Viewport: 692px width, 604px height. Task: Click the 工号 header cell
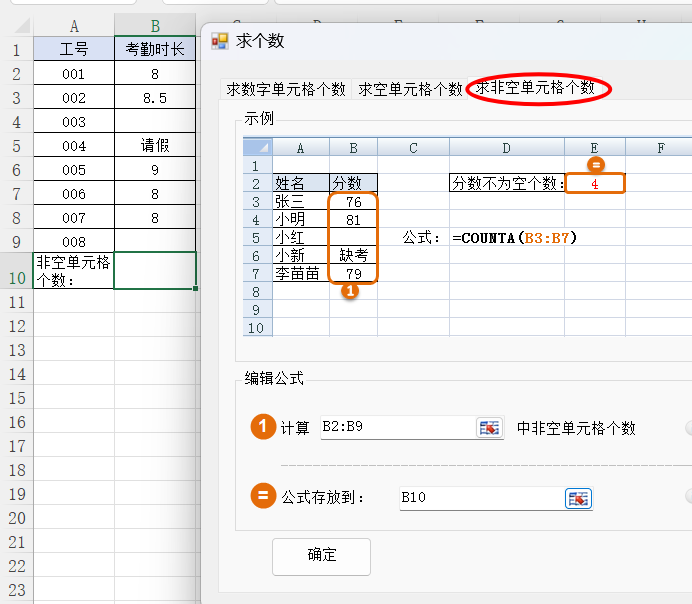(74, 50)
